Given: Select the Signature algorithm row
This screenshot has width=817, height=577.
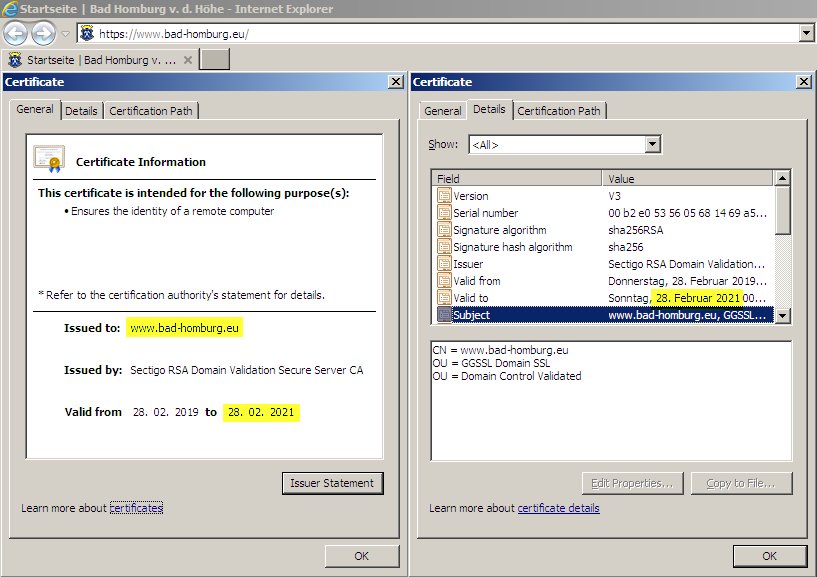Looking at the screenshot, I should (603, 230).
